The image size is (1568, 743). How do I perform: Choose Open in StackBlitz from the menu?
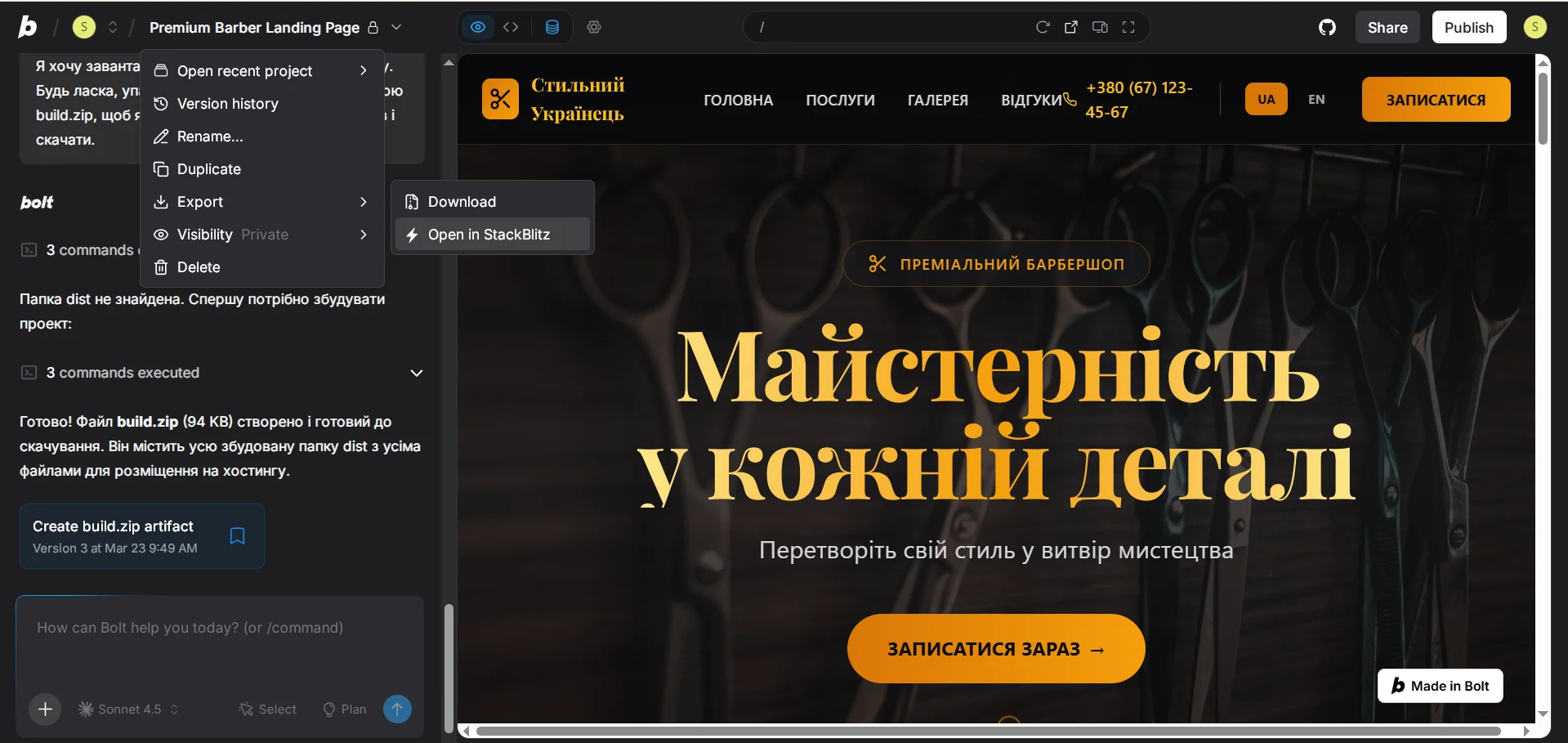click(489, 234)
